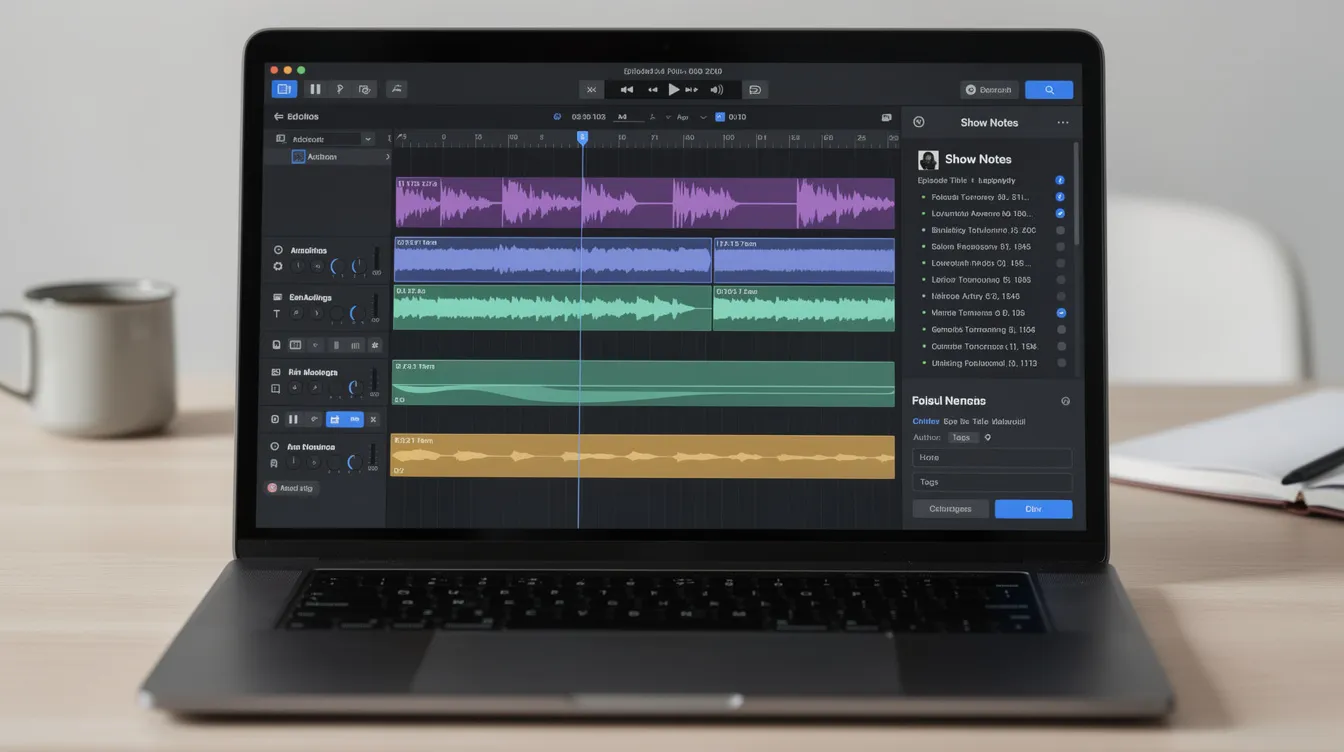Toggle the gray circle on fourth Show Notes row

coord(1060,230)
